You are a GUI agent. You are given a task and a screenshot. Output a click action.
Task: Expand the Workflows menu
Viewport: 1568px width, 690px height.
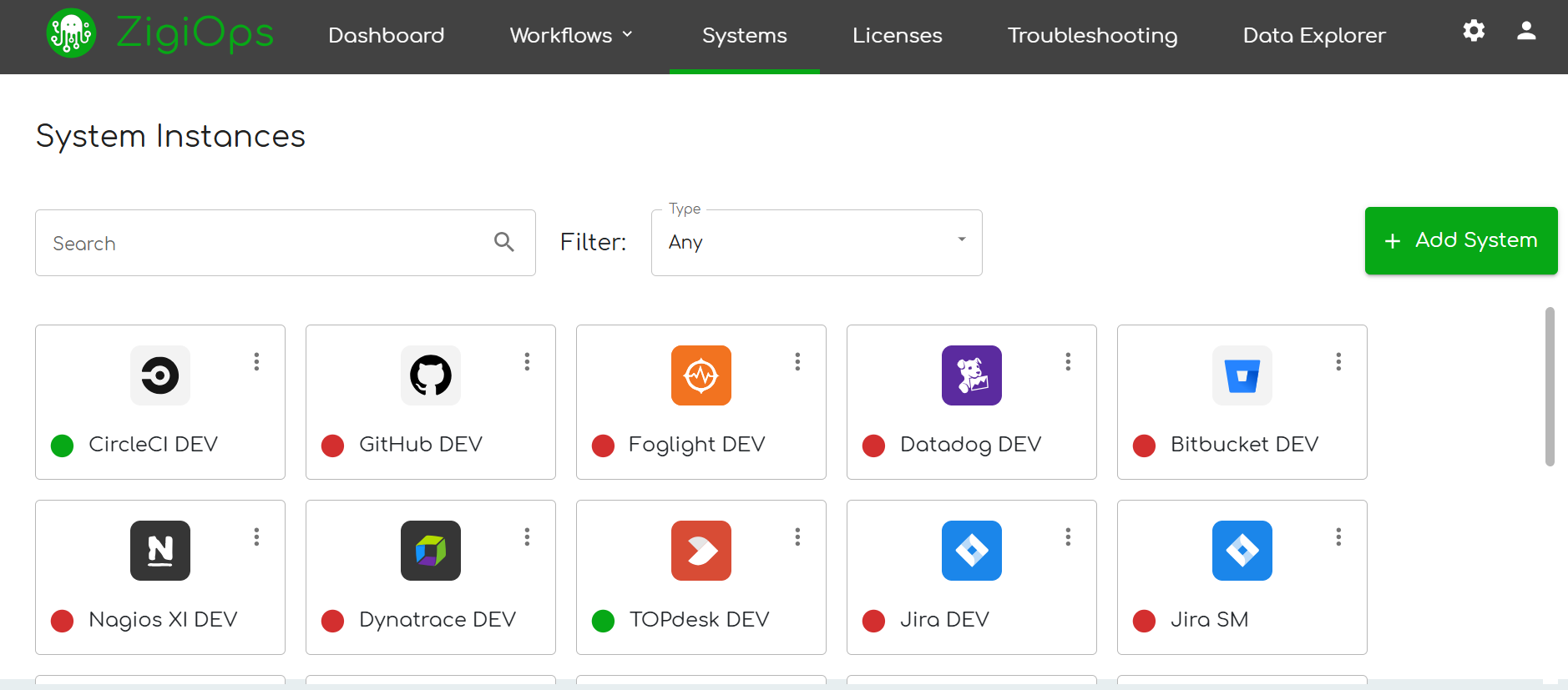point(571,36)
